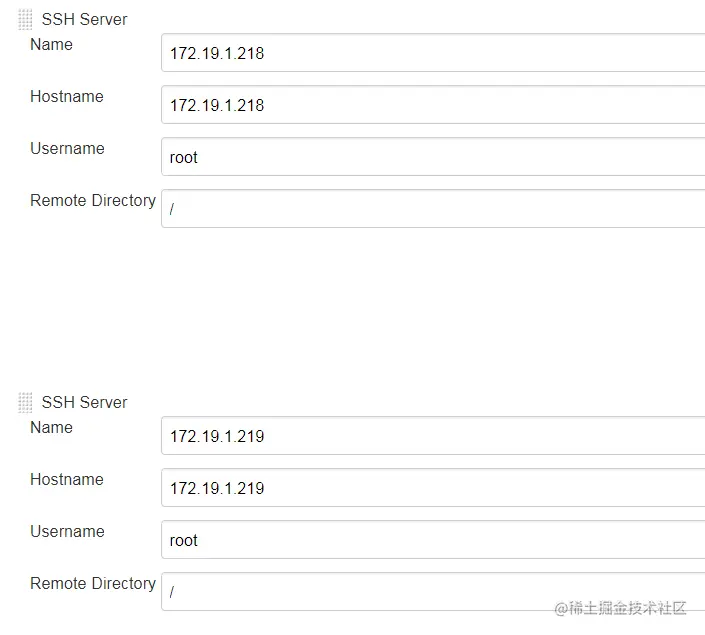Screen dimensions: 705x635
Task: Click the SSH Server heading above 172.19.1.218
Action: [84, 19]
